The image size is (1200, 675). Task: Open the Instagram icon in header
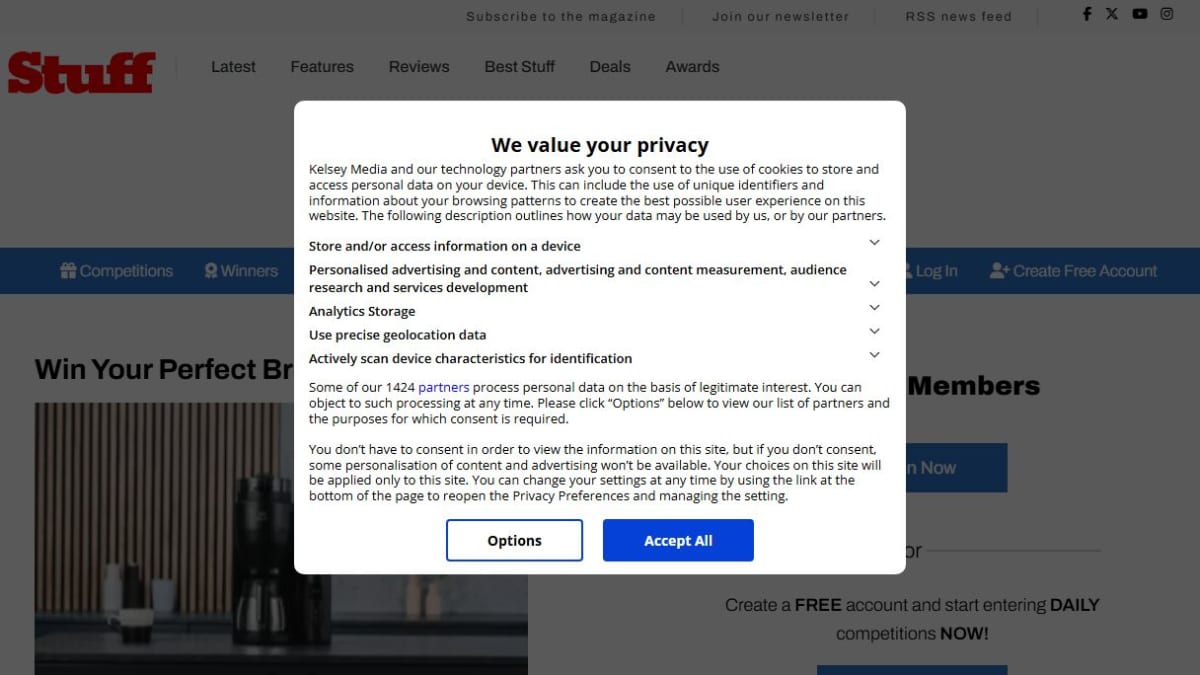[x=1167, y=14]
